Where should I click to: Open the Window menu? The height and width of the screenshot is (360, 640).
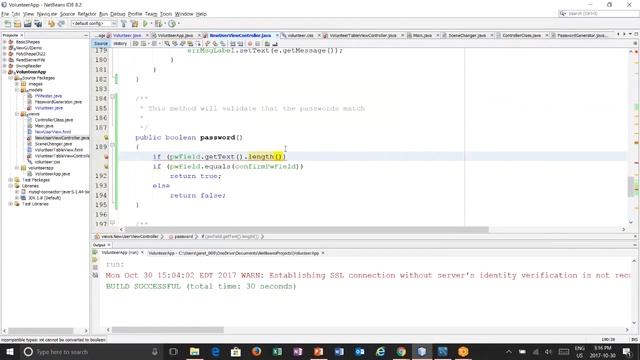184,14
